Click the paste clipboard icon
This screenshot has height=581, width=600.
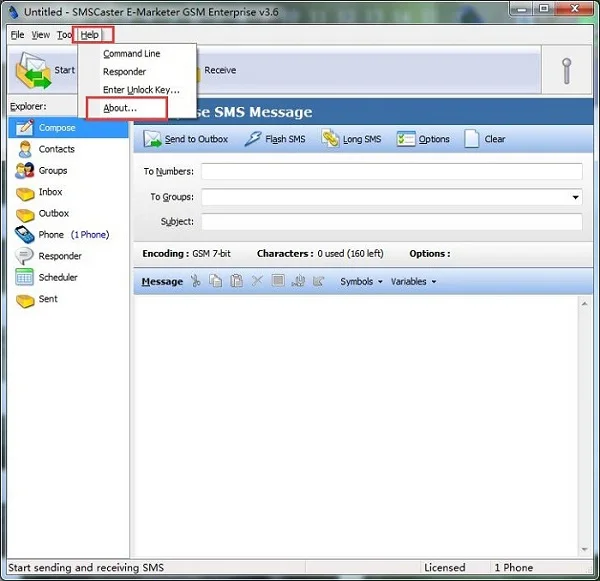(x=236, y=282)
